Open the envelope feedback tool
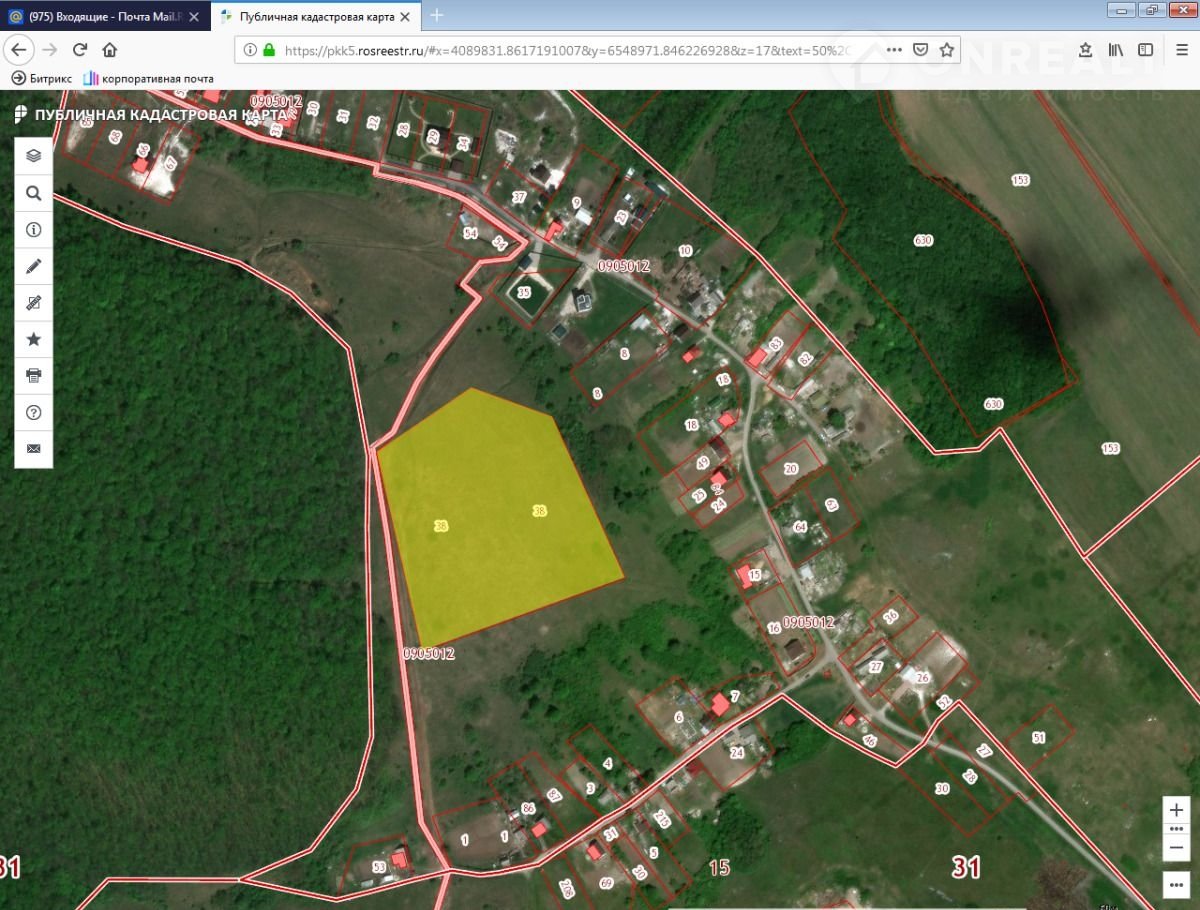Screen dimensions: 1200x910 (x=33, y=448)
